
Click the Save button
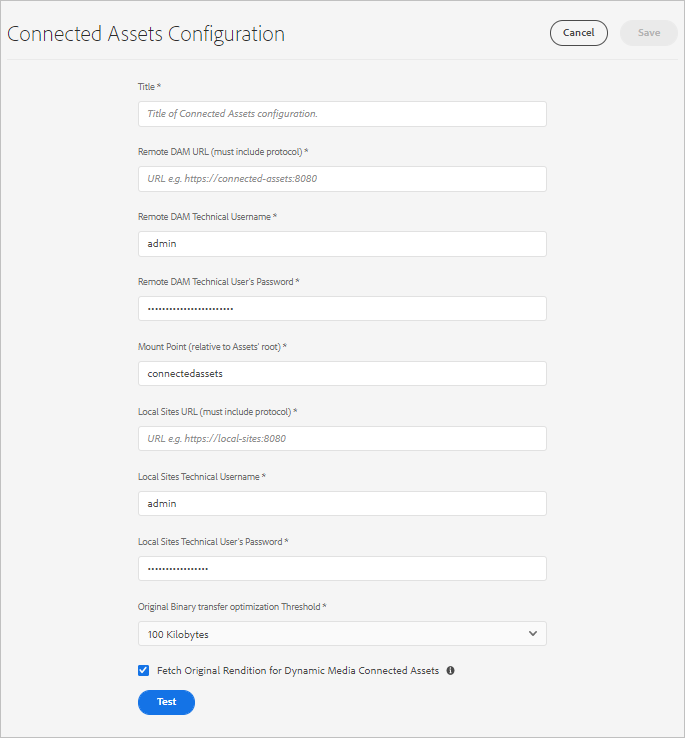click(649, 33)
